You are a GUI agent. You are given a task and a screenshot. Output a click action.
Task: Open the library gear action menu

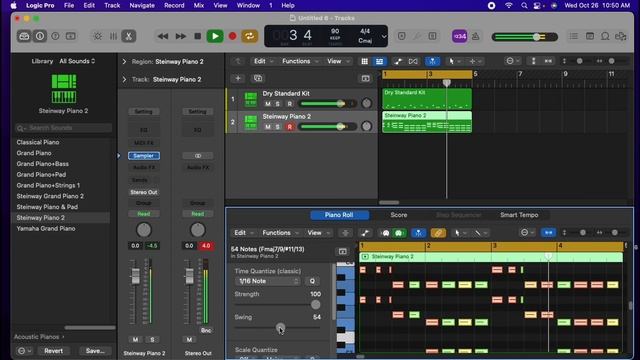pyautogui.click(x=24, y=351)
